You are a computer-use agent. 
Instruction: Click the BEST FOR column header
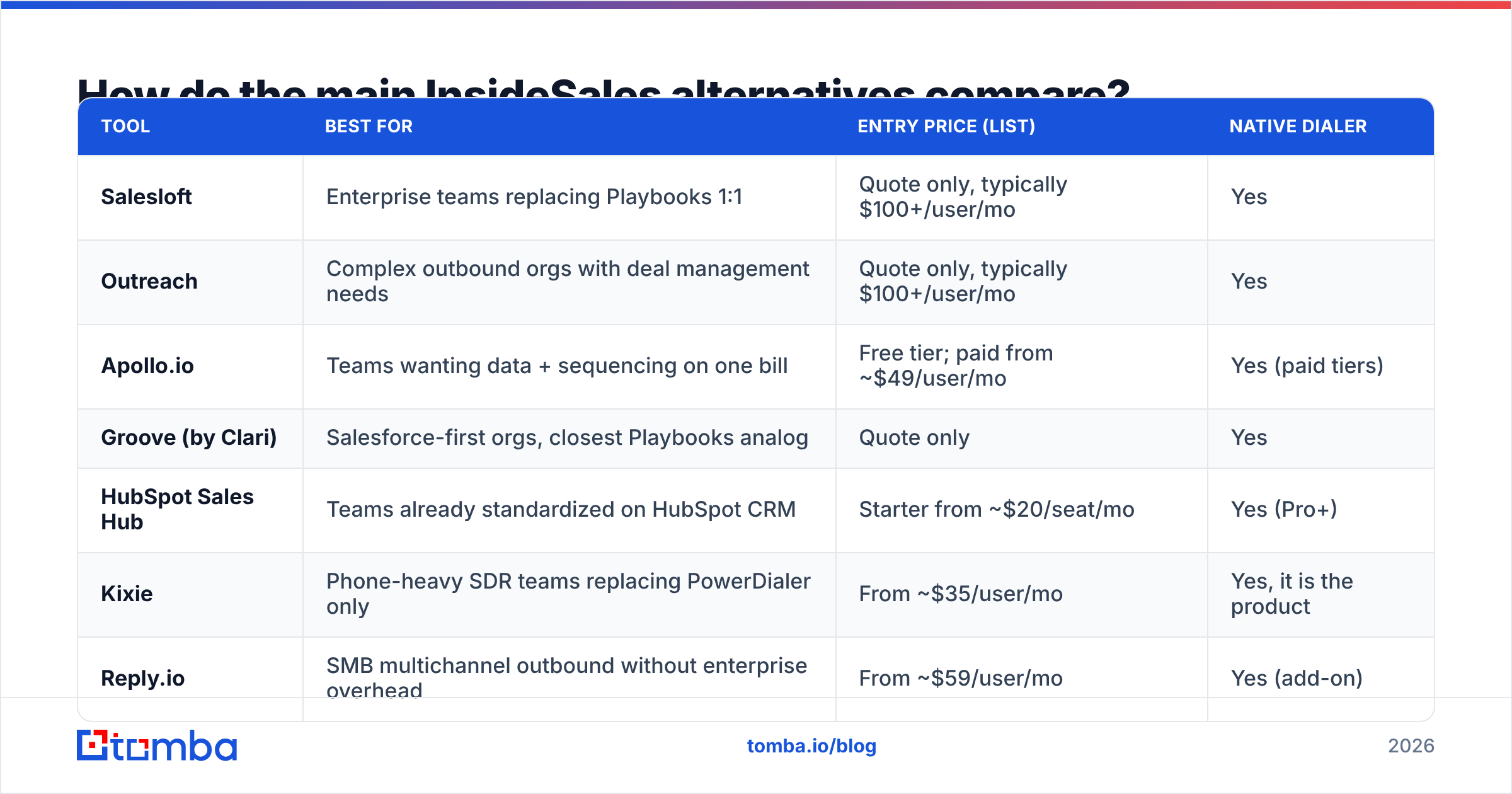tap(369, 126)
